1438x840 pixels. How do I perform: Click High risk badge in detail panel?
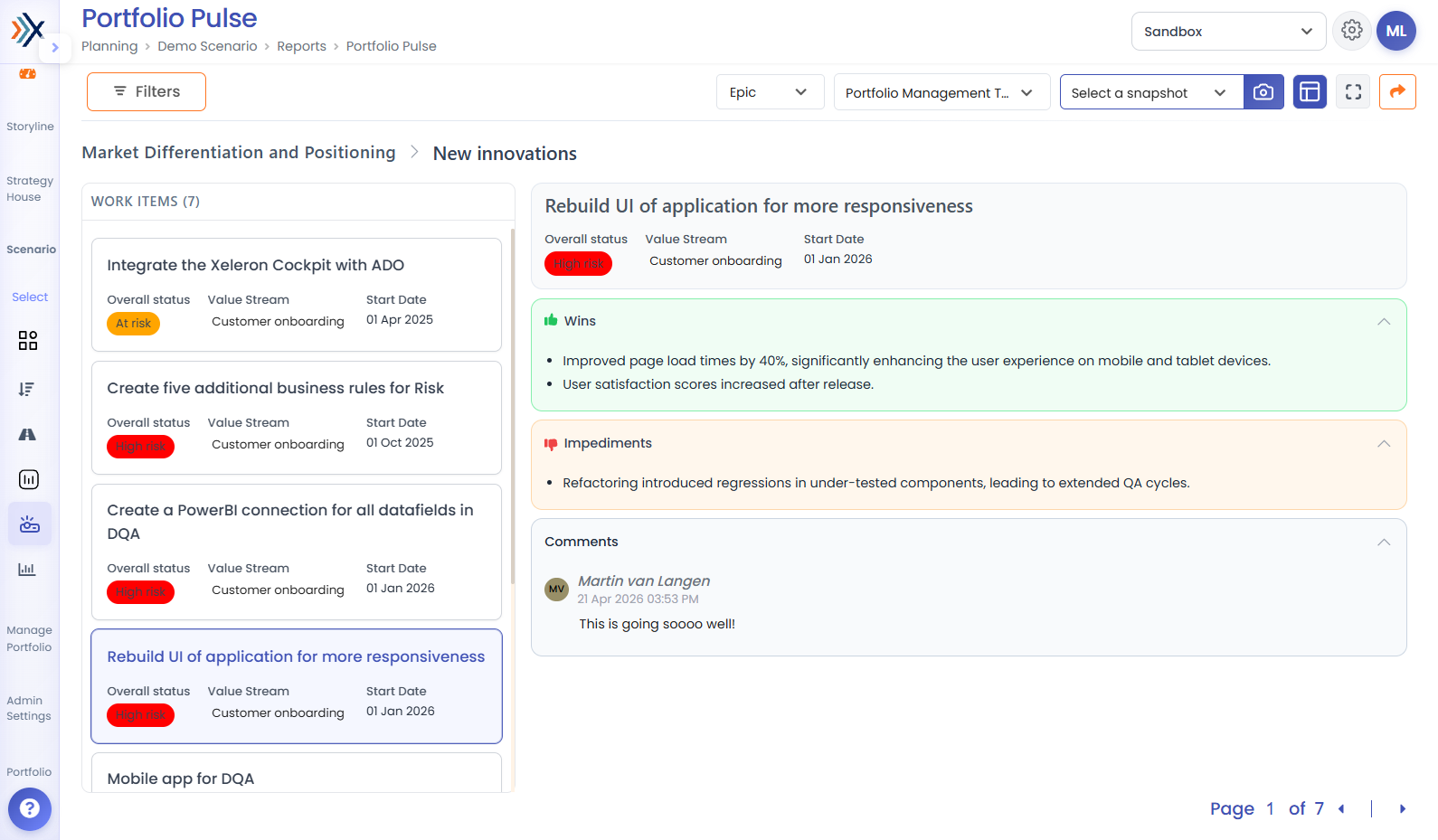point(578,264)
